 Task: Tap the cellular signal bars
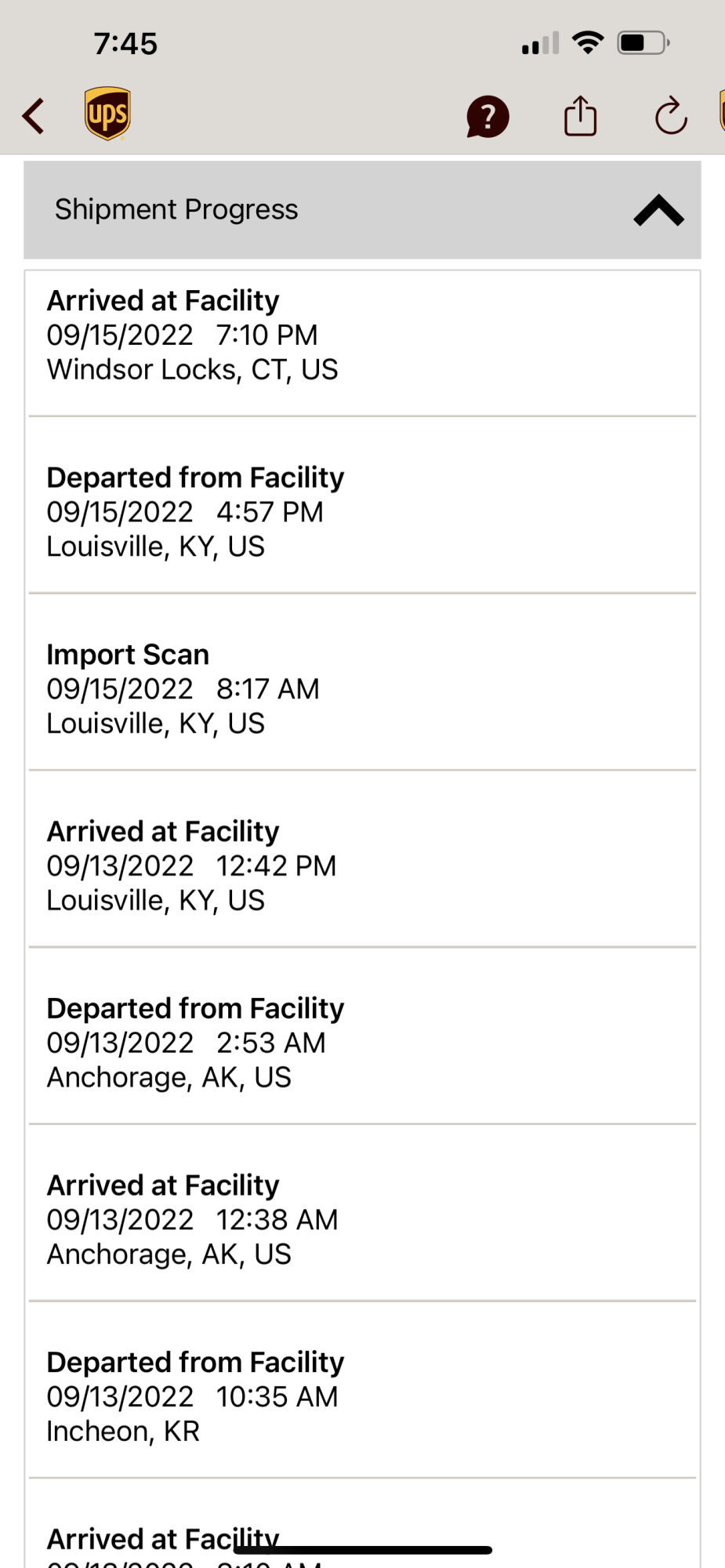point(541,43)
